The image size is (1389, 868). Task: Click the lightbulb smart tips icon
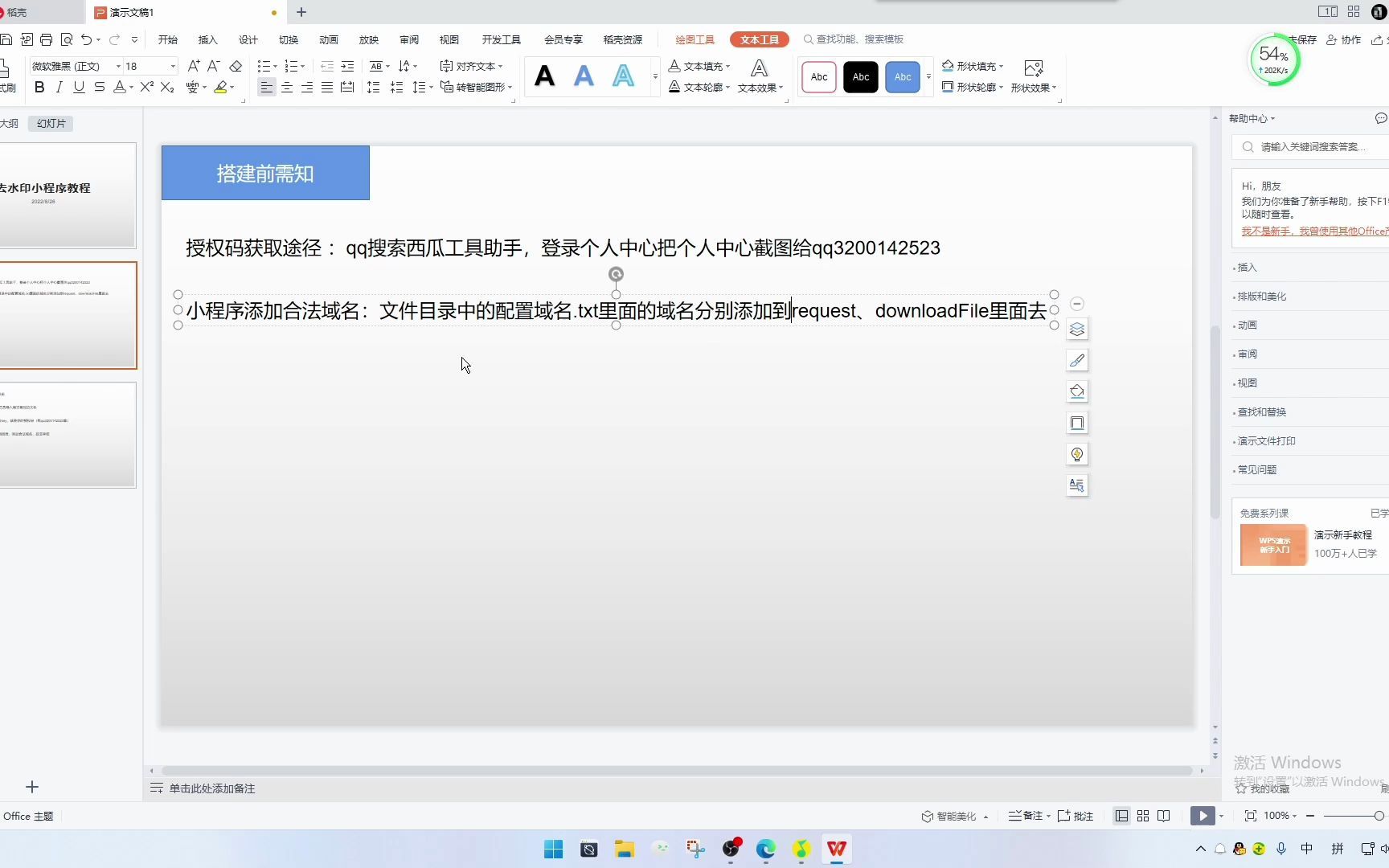coord(1077,454)
